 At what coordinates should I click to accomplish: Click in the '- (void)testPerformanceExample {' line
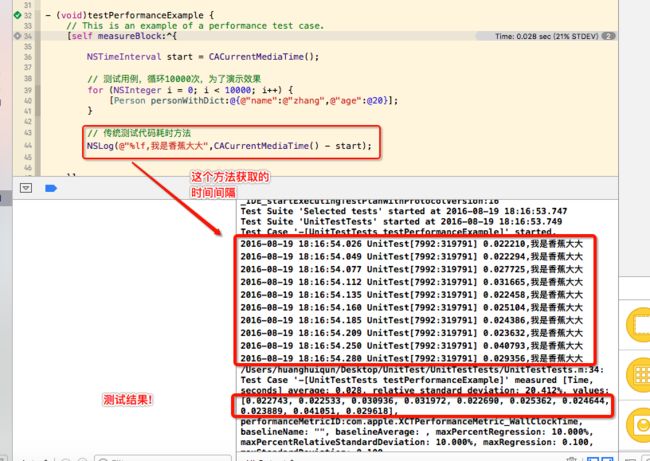130,15
